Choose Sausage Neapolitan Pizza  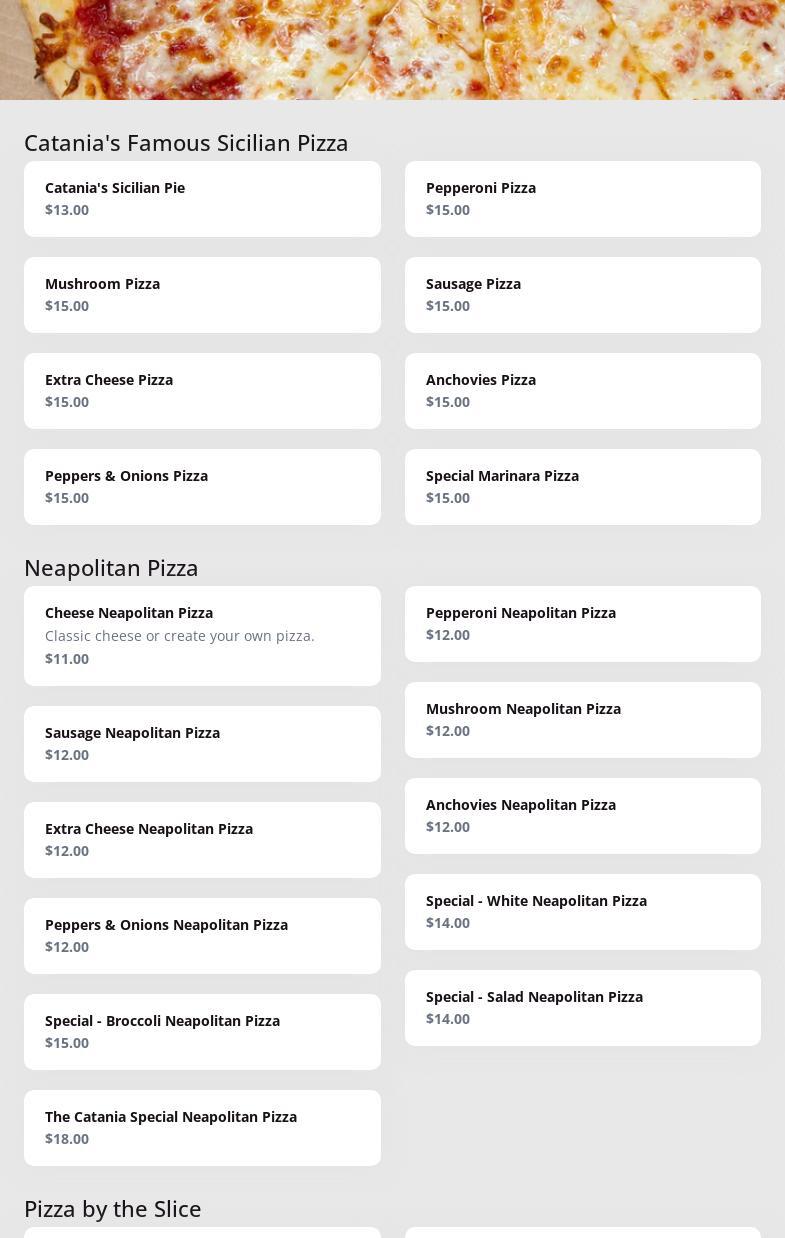coord(202,744)
